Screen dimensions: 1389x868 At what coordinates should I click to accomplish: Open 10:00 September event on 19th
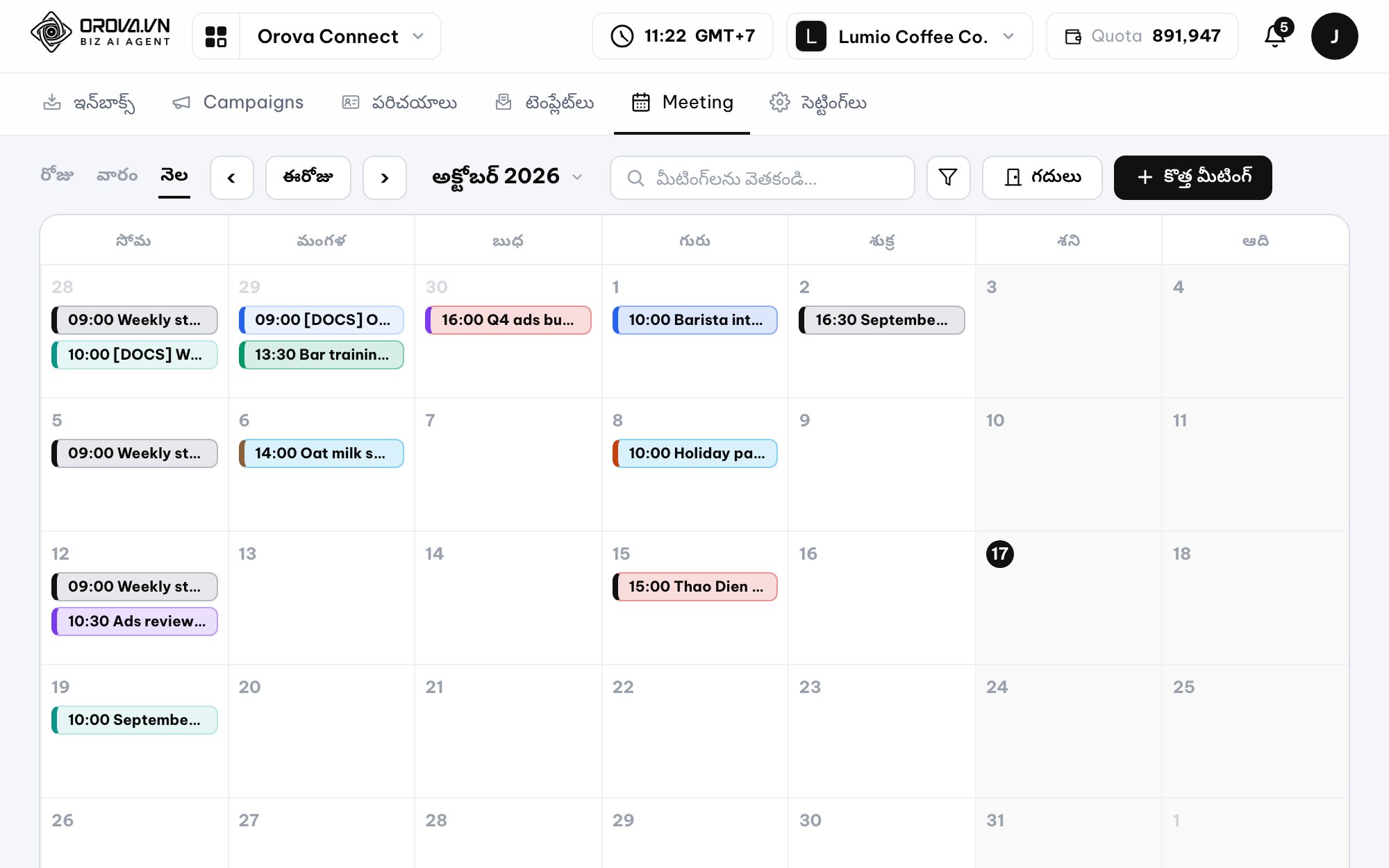point(135,720)
